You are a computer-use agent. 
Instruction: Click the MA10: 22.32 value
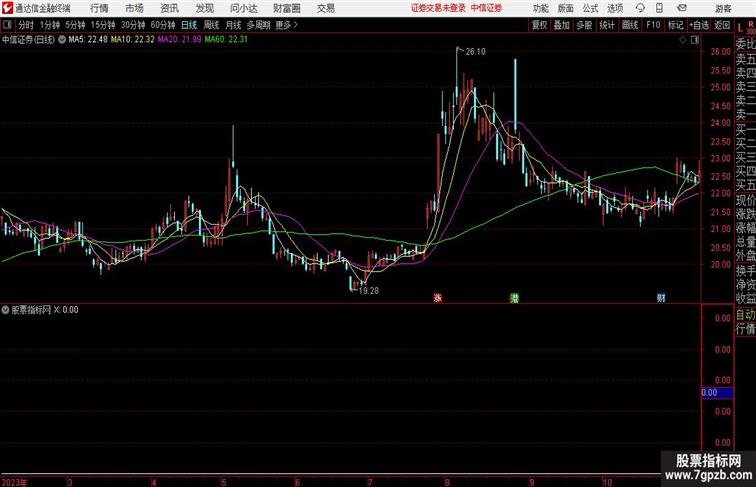(133, 40)
